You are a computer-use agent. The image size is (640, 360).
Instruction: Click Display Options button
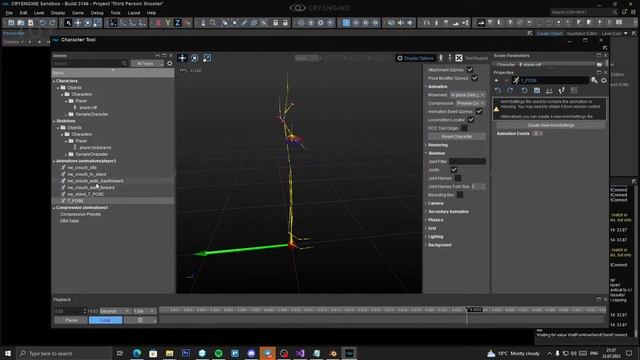click(415, 58)
